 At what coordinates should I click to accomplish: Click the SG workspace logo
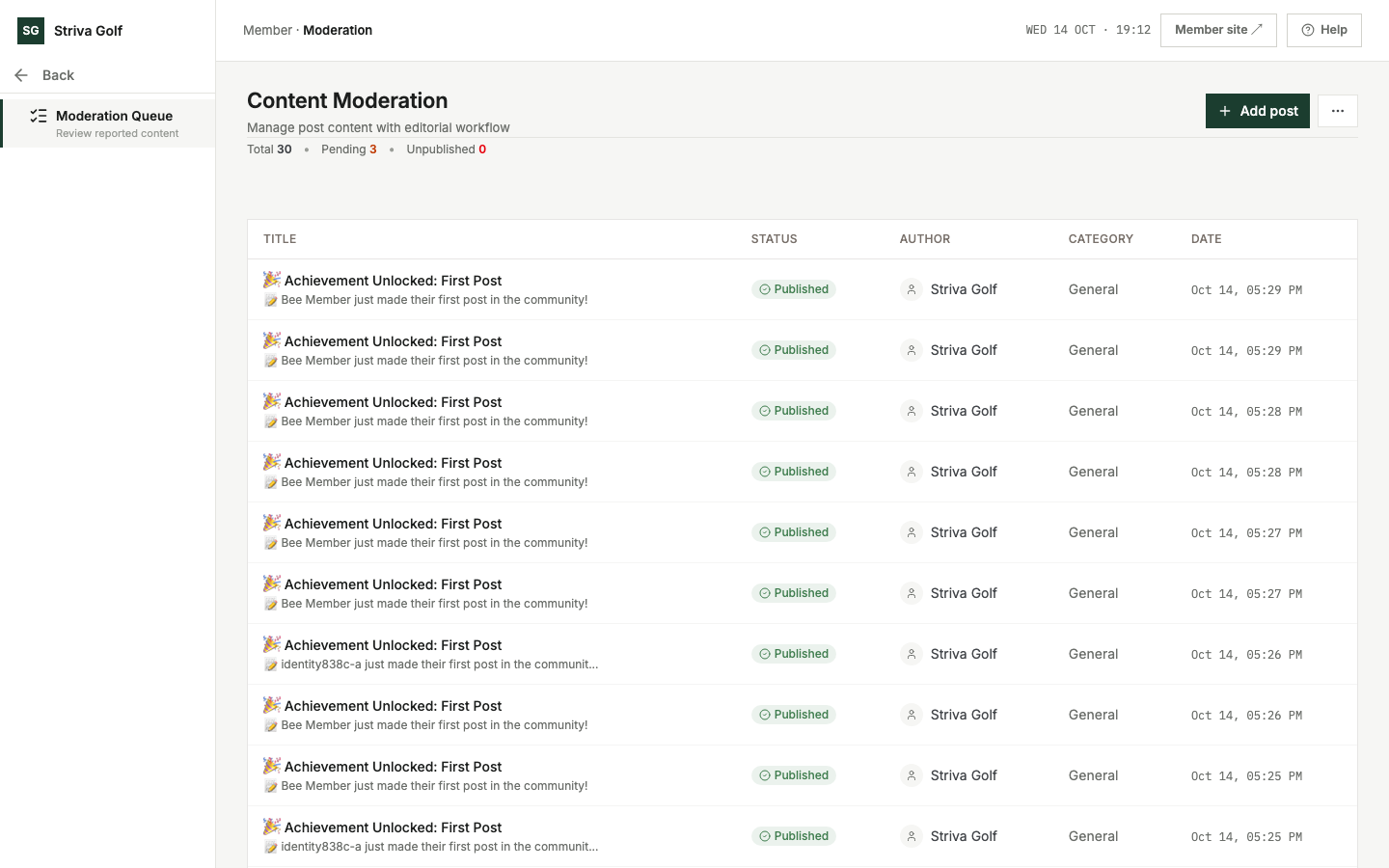point(31,31)
